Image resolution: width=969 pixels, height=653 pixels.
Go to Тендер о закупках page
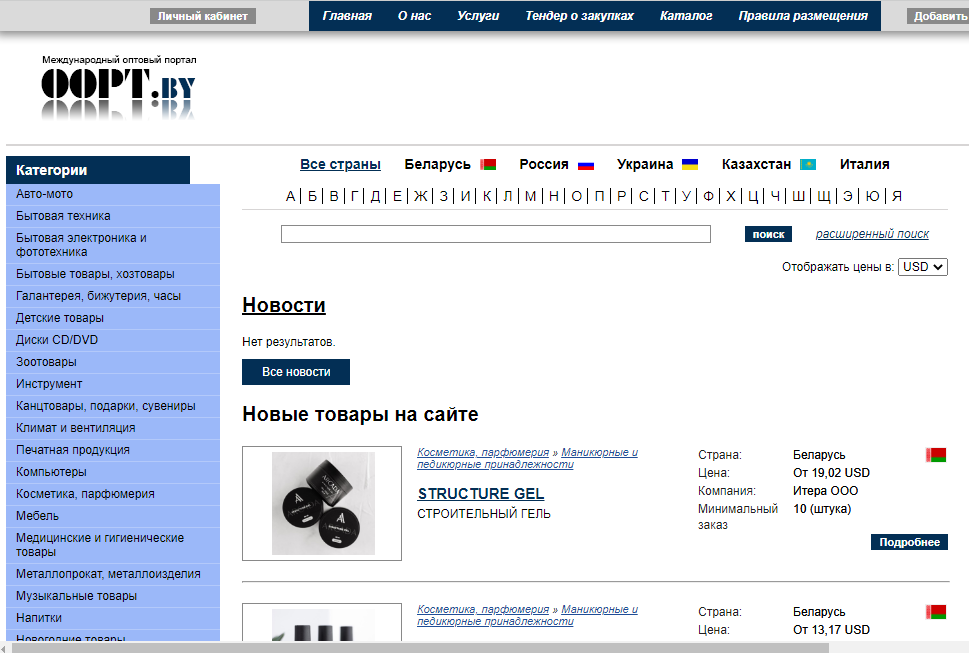tap(579, 16)
